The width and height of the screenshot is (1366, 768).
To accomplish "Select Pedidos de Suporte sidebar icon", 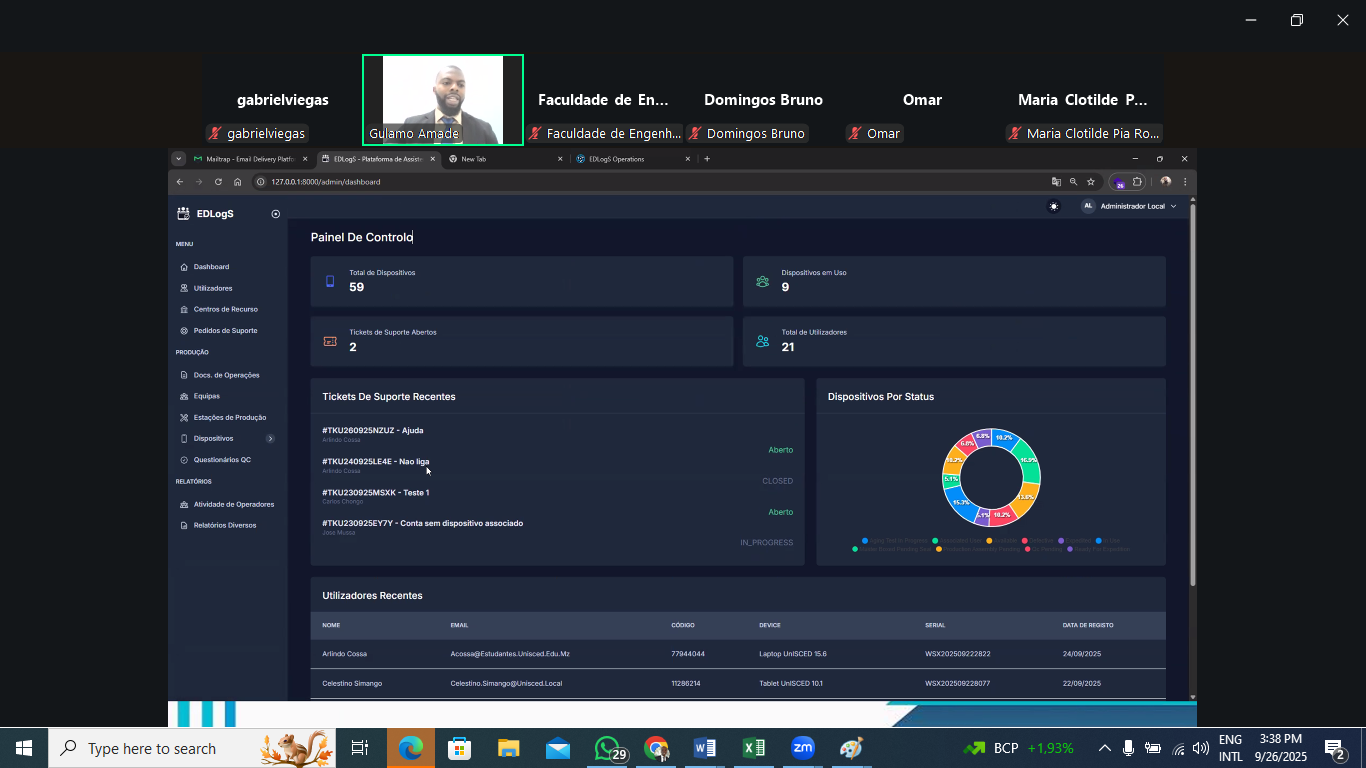I will coord(184,331).
